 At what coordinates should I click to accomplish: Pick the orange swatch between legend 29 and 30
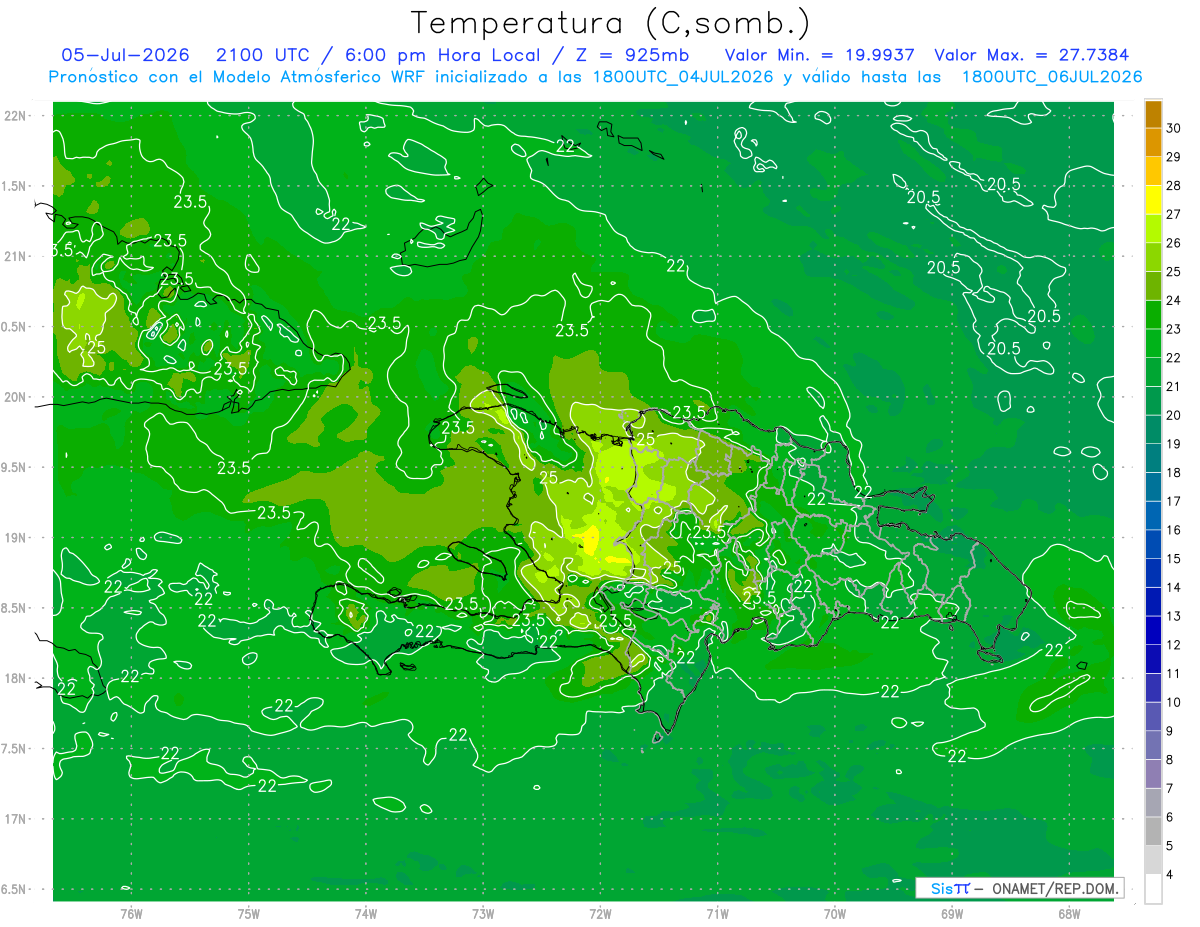(x=1153, y=142)
